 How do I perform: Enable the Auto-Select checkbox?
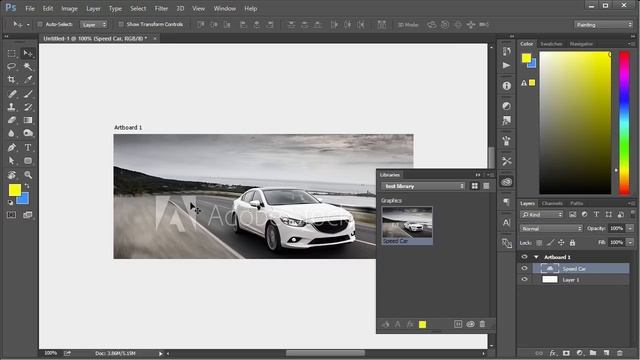click(40, 24)
